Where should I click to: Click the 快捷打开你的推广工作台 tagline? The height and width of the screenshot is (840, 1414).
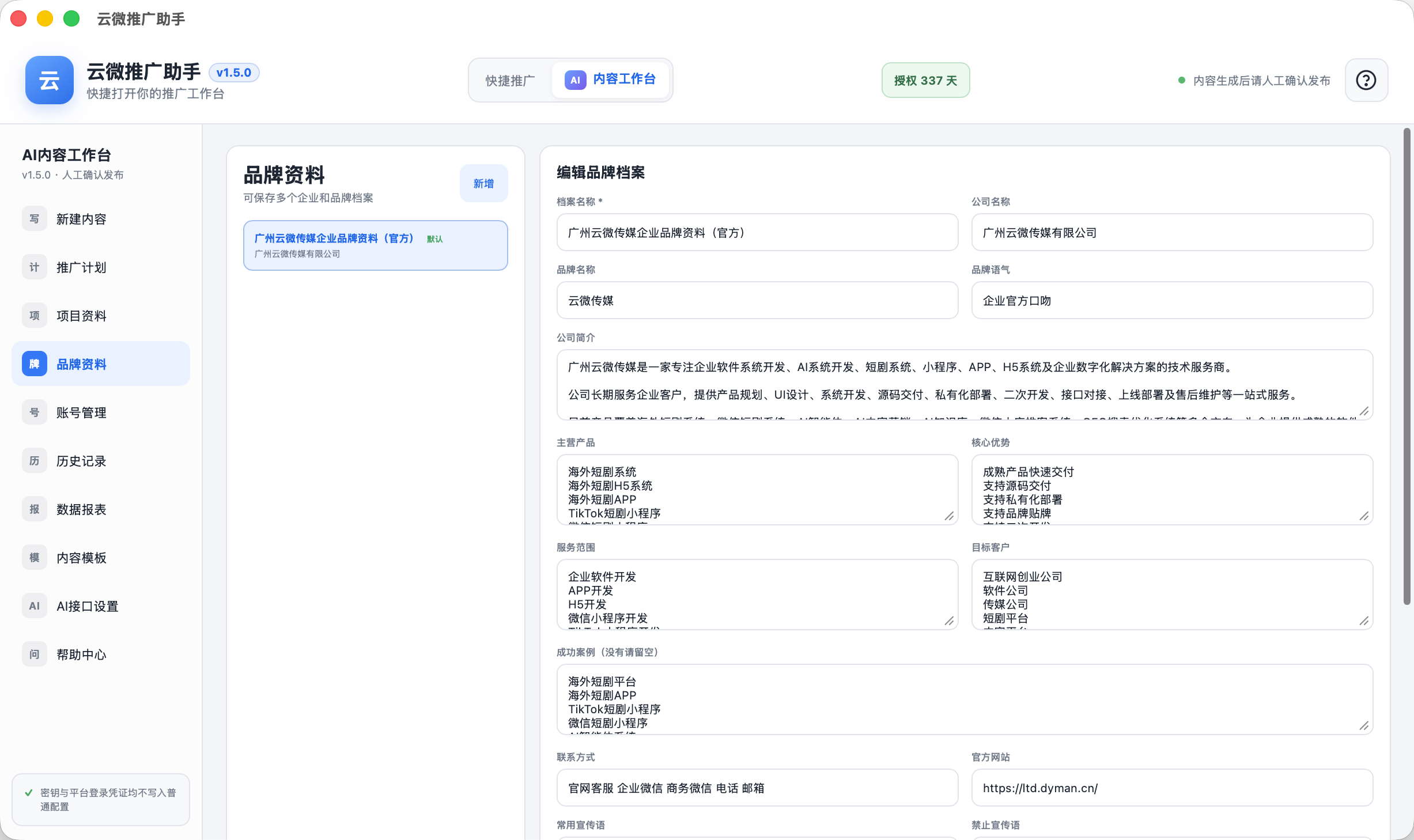(x=156, y=93)
